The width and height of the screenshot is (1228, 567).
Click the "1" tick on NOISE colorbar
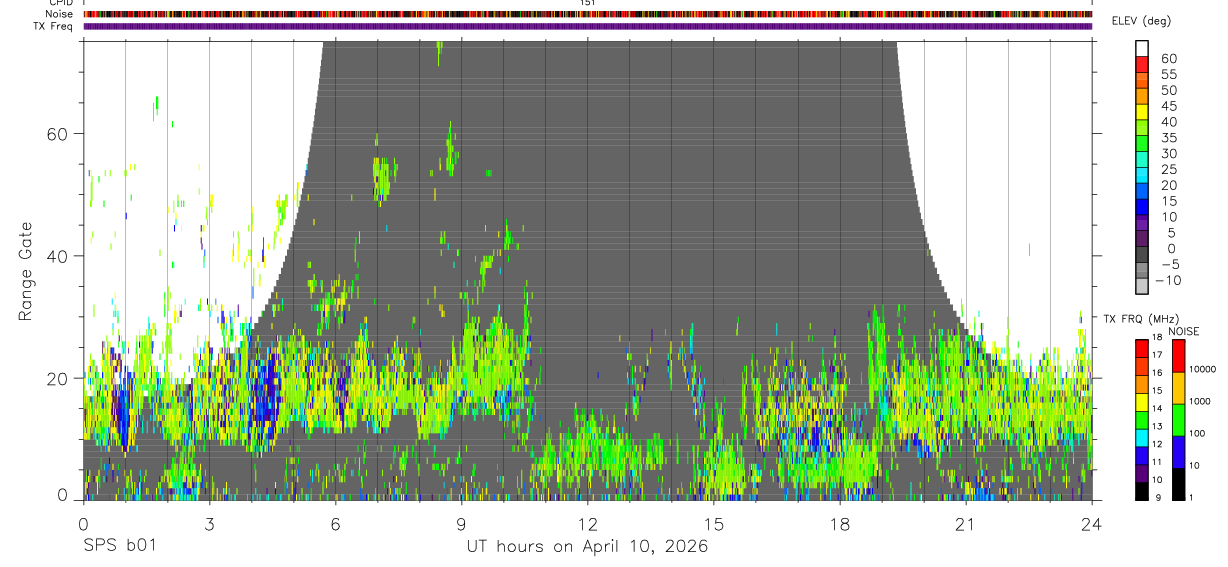pos(1192,497)
